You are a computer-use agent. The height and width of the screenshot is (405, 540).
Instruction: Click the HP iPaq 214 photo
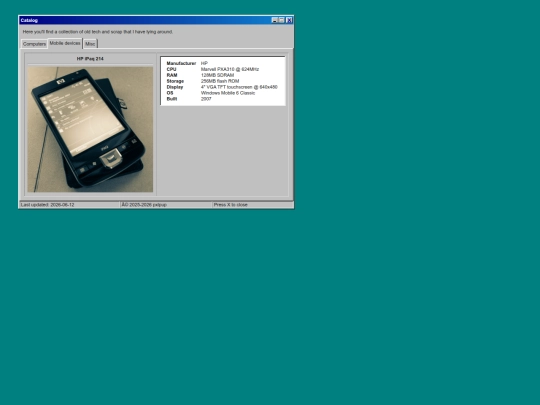(90, 129)
